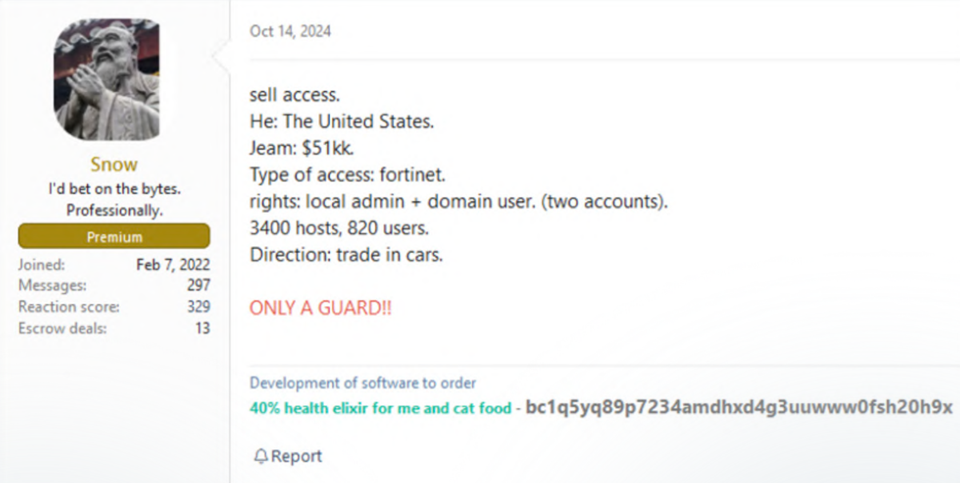Click the red "ONLY A GUARD!!" text
This screenshot has width=960, height=483.
click(x=320, y=307)
